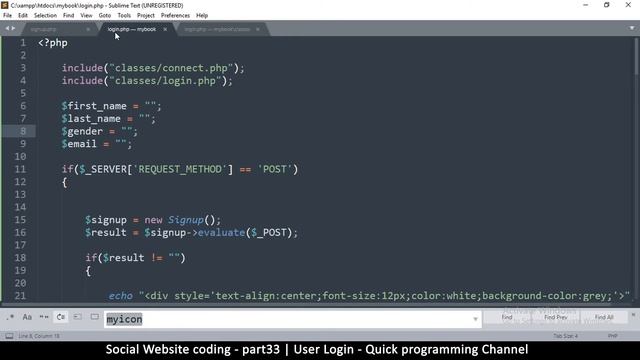Click the Find Prev button
This screenshot has width=640, height=360.
tap(556, 317)
